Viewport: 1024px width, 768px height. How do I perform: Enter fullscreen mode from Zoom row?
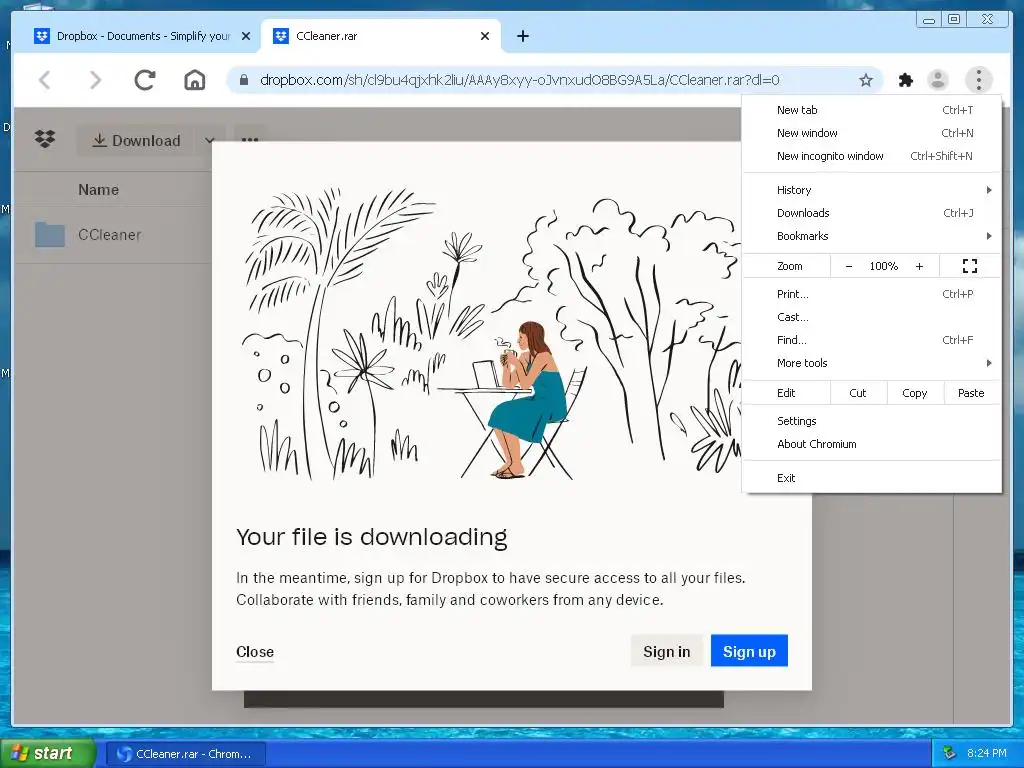pos(970,266)
